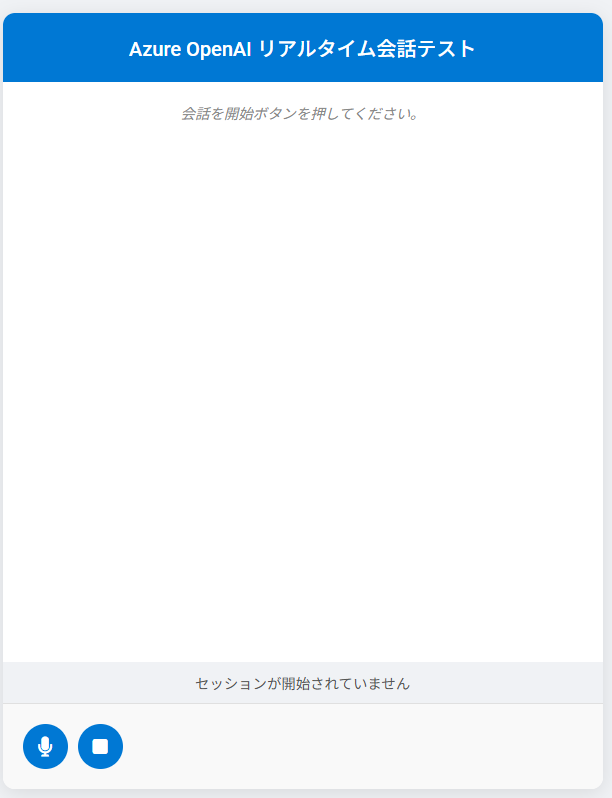
Task: Toggle microphone input on
Action: click(45, 746)
